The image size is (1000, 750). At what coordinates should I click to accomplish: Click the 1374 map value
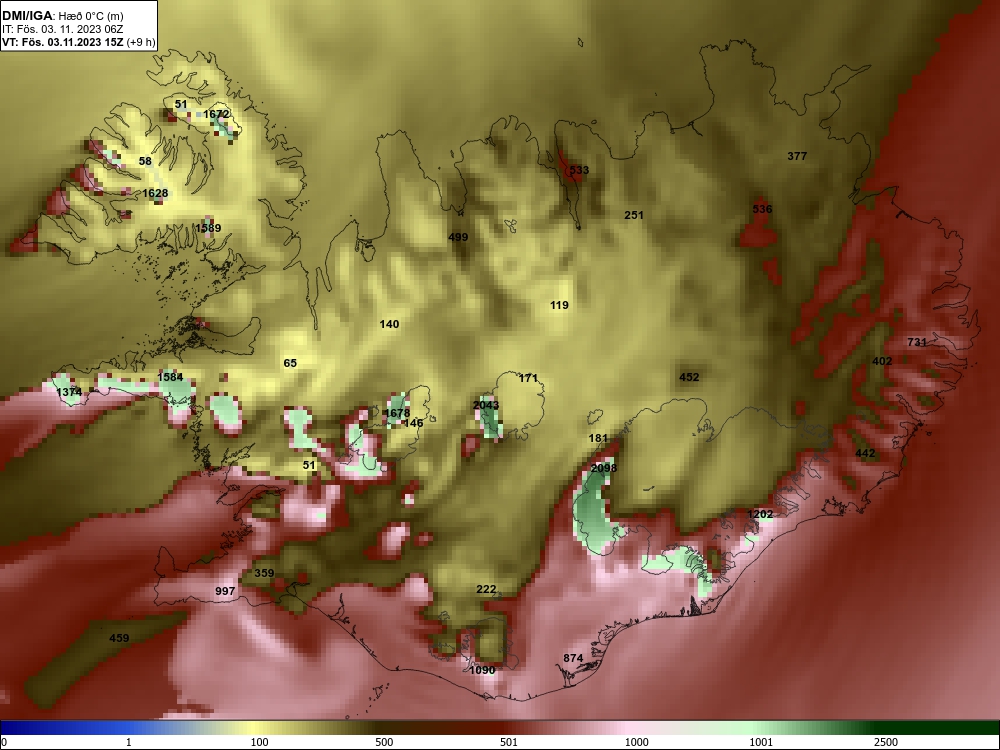point(69,392)
